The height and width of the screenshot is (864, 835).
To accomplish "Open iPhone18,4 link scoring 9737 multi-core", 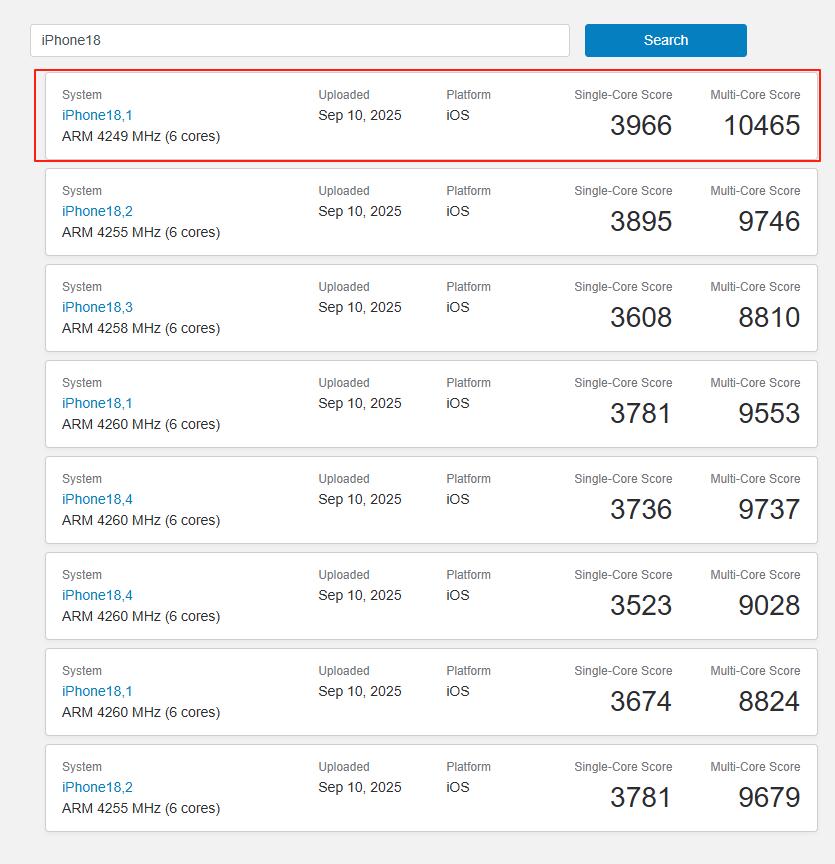I will tap(97, 499).
